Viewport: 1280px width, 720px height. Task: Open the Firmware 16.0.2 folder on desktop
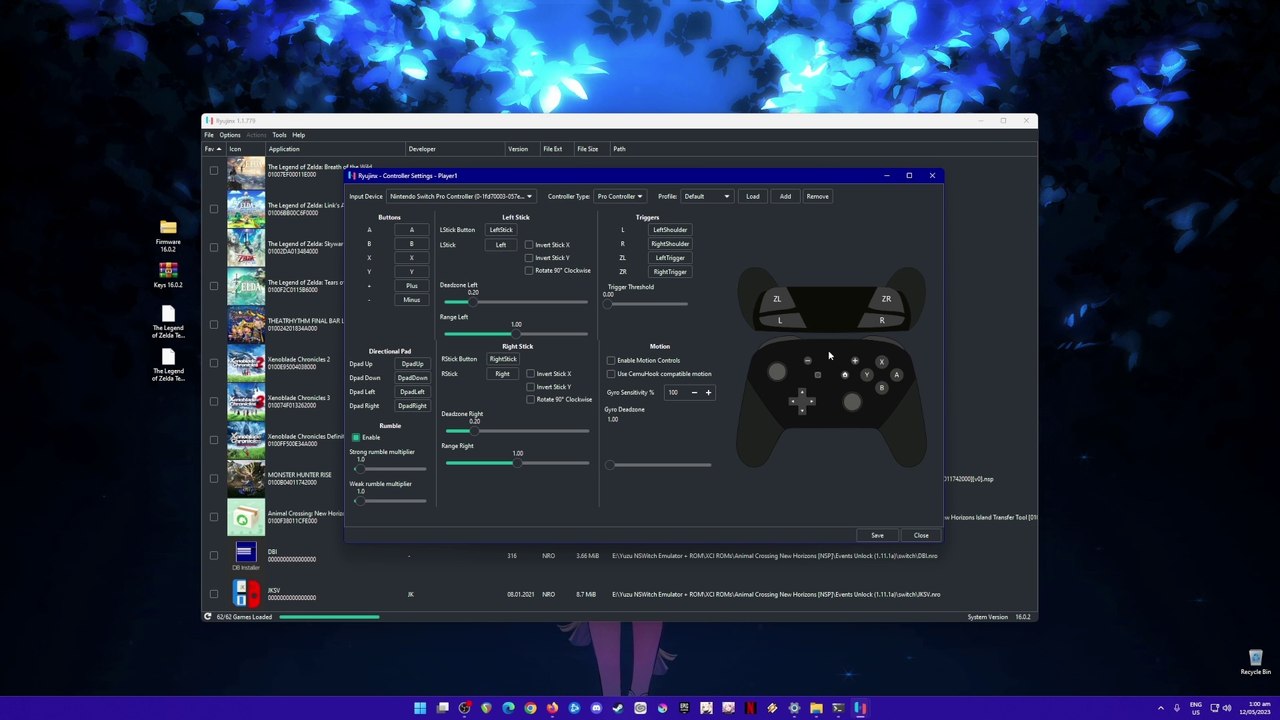tap(168, 235)
